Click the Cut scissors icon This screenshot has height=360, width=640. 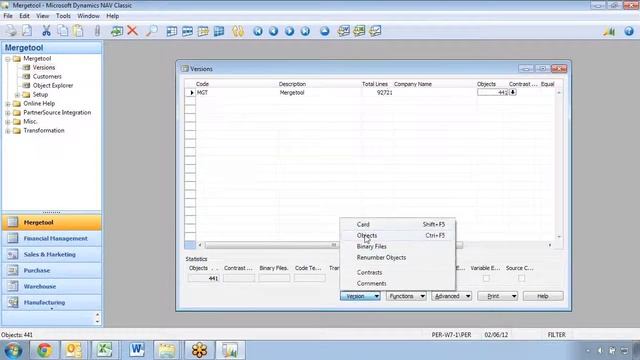point(47,31)
